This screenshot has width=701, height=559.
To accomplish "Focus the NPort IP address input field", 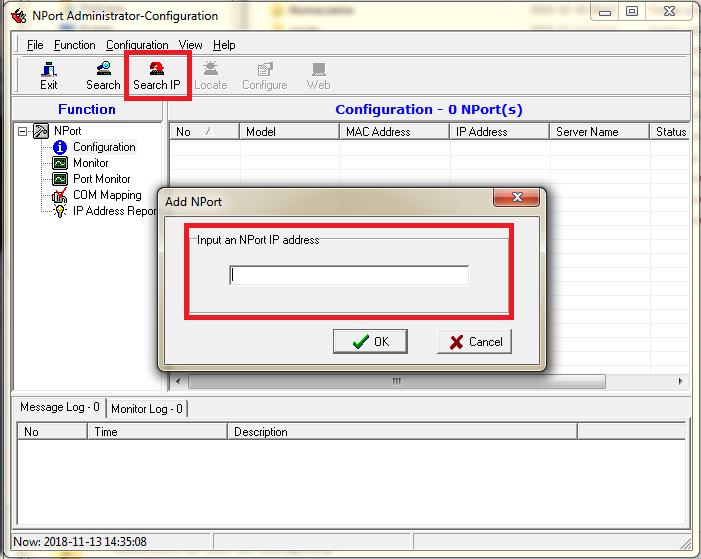I will (x=349, y=275).
